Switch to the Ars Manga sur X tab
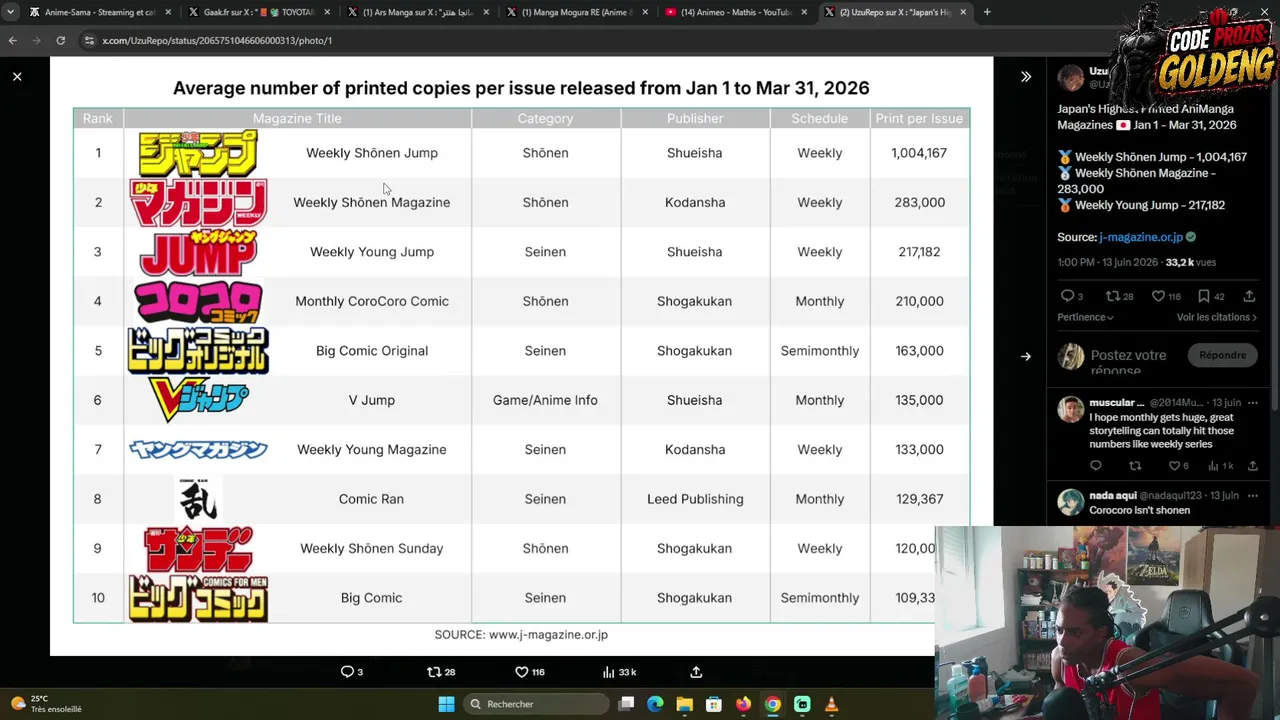The height and width of the screenshot is (720, 1280). [x=417, y=12]
